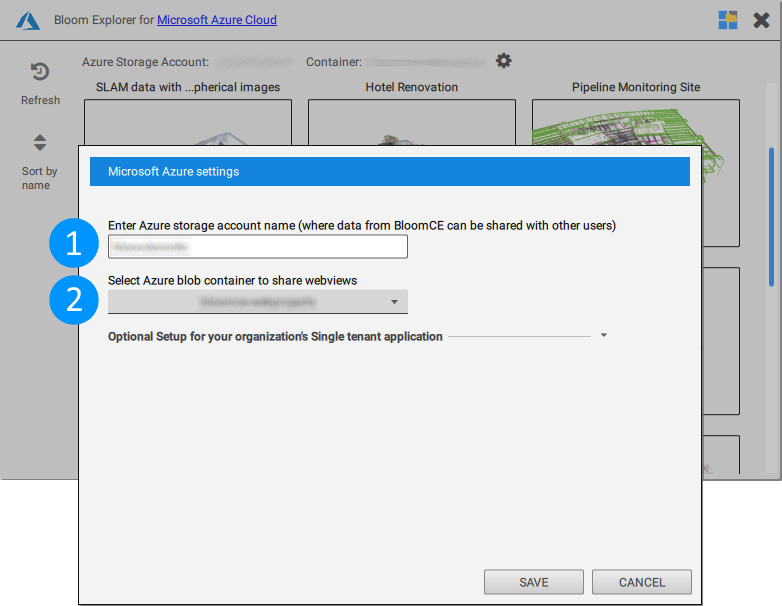Viewport: 782px width, 606px height.
Task: Click the Container label
Action: tap(334, 62)
